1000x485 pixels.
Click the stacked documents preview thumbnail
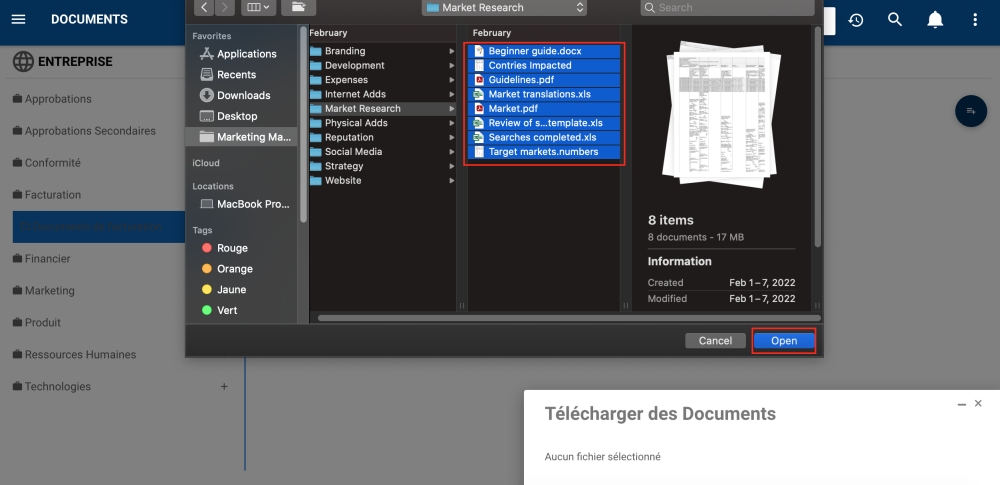pyautogui.click(x=721, y=116)
